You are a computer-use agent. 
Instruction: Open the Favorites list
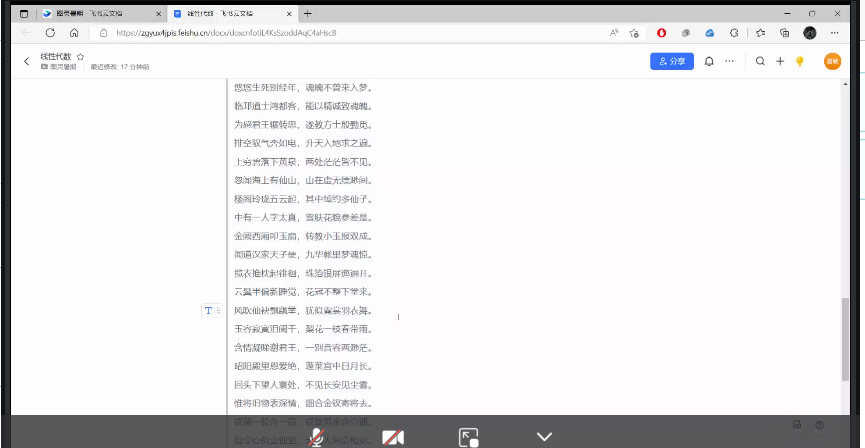[760, 33]
